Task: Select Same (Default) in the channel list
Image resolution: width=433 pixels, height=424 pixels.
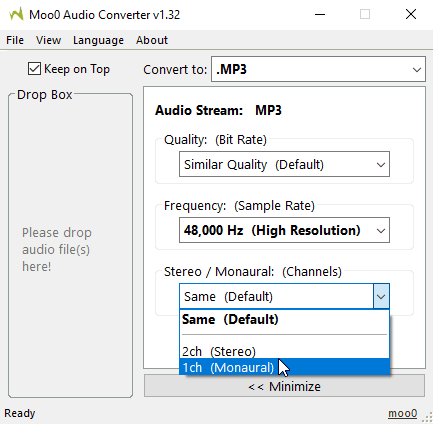Action: [x=284, y=319]
